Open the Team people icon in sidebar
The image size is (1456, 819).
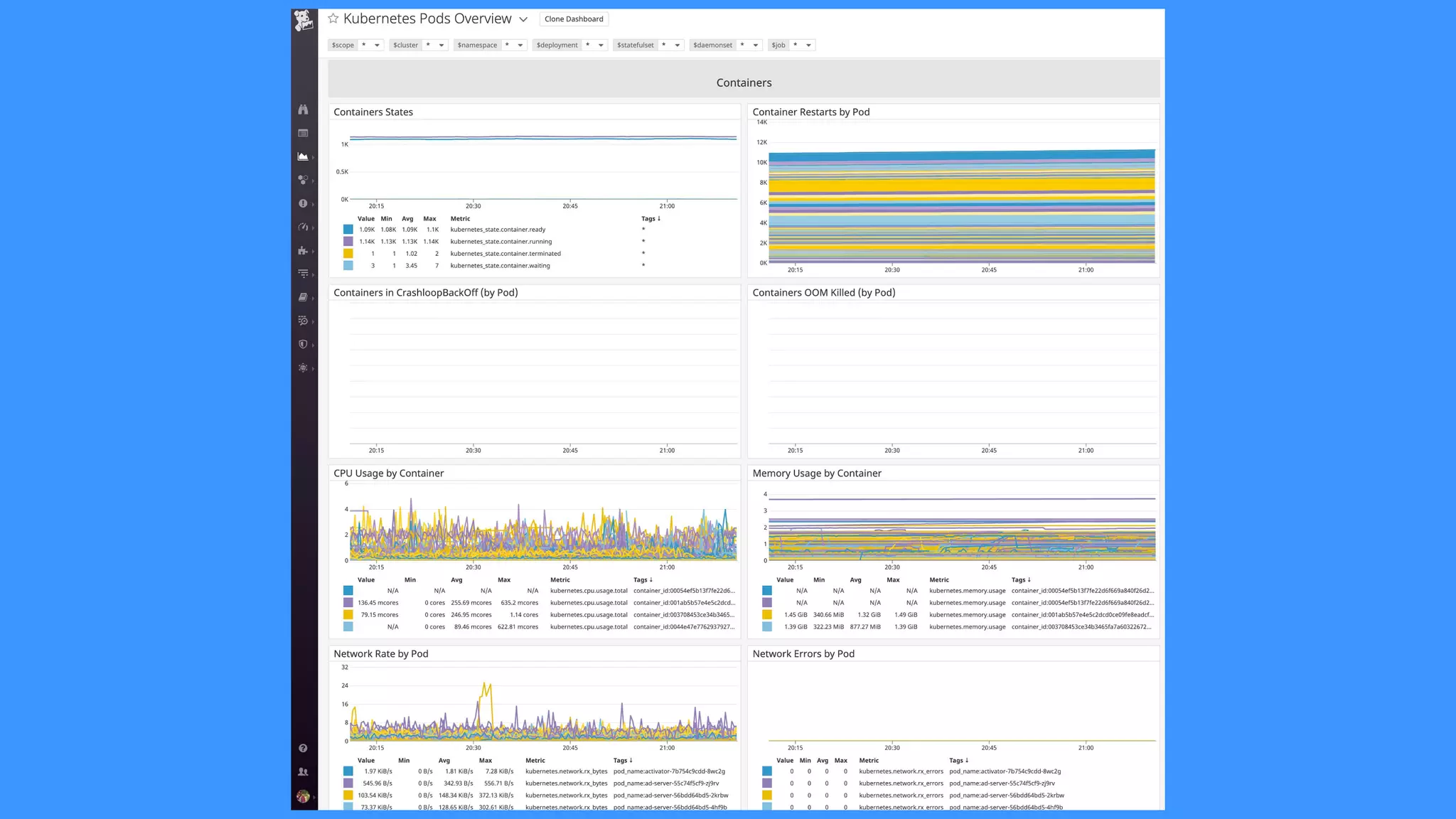pos(303,771)
